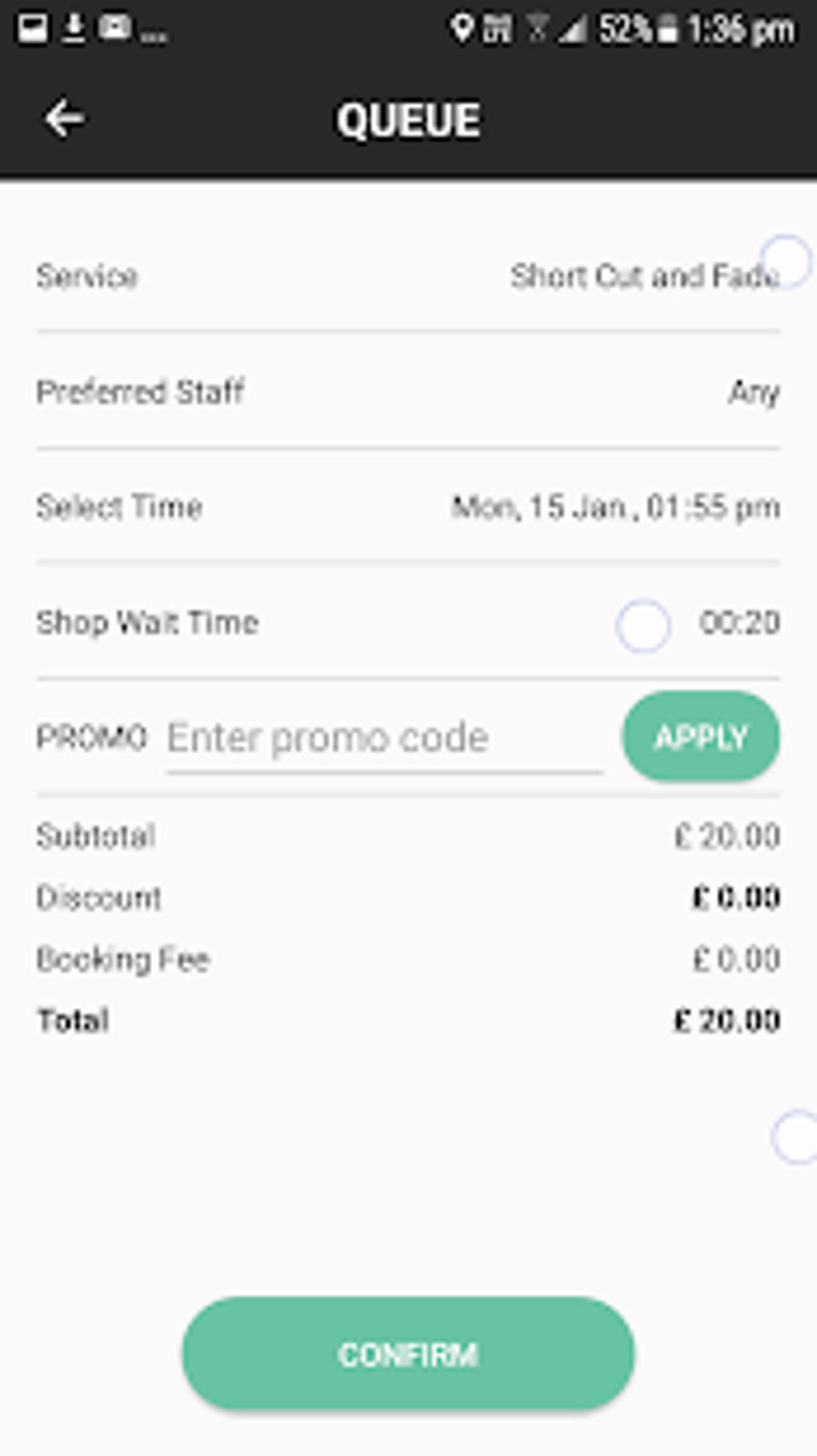Tap the Total amount £ 20.00
The image size is (817, 1456).
point(726,1021)
